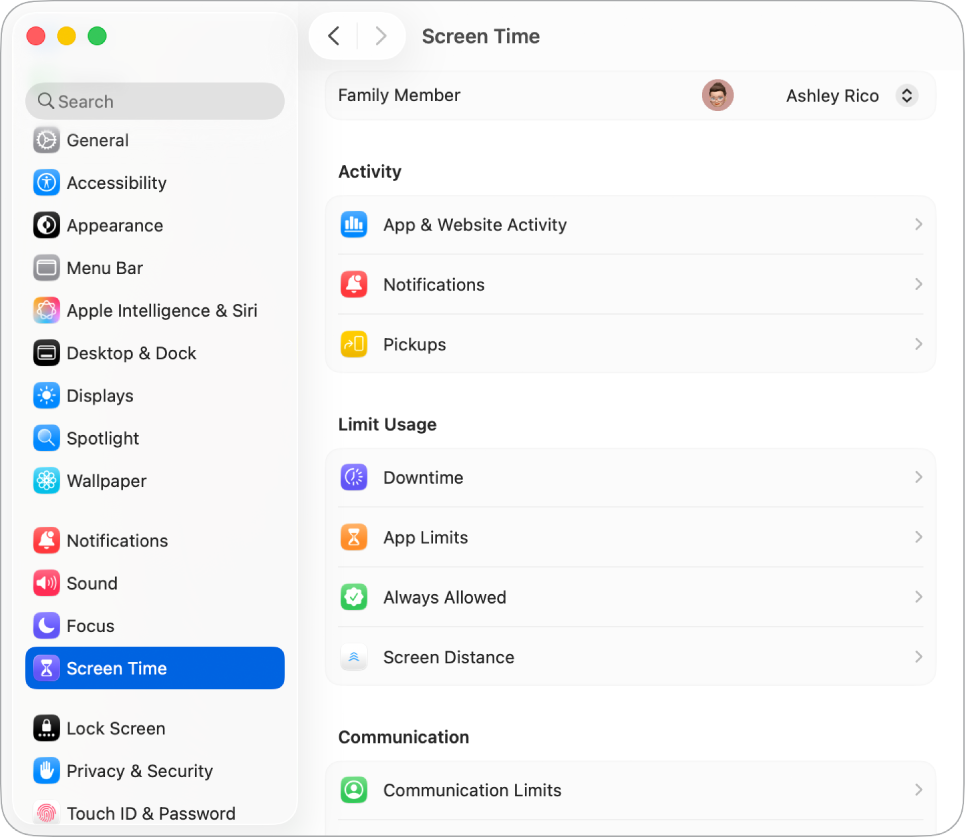Select the Apple Intelligence & Siri sidebar icon
The image size is (966, 838).
tap(46, 310)
